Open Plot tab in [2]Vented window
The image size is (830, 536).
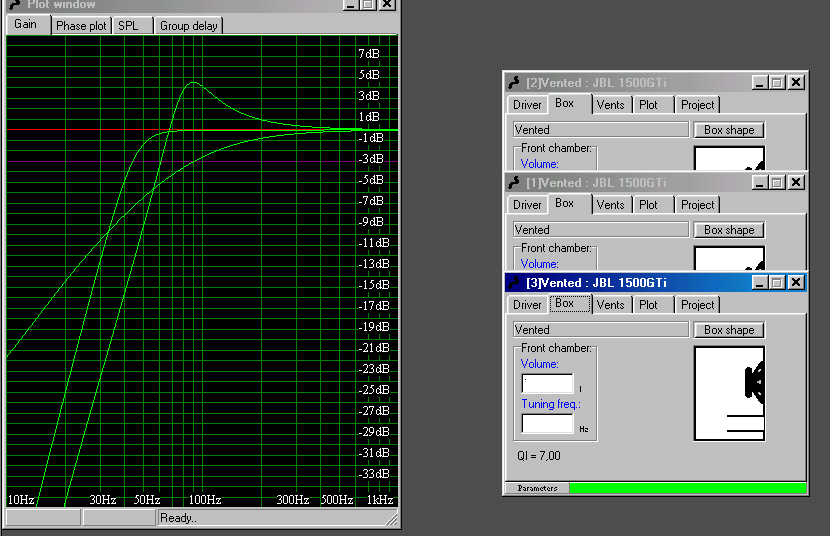click(x=653, y=105)
